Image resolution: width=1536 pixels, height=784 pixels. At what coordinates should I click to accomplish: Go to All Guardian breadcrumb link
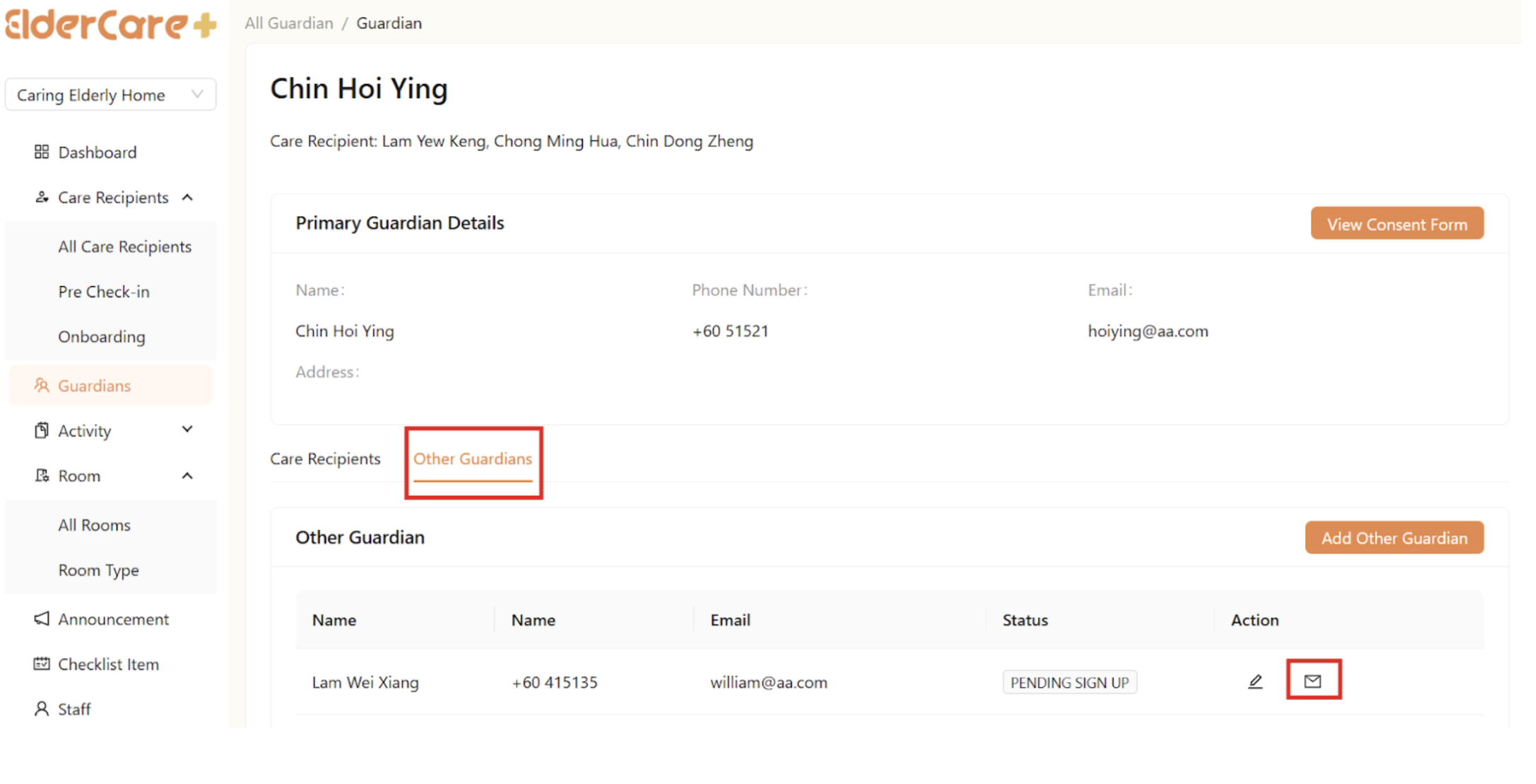289,23
